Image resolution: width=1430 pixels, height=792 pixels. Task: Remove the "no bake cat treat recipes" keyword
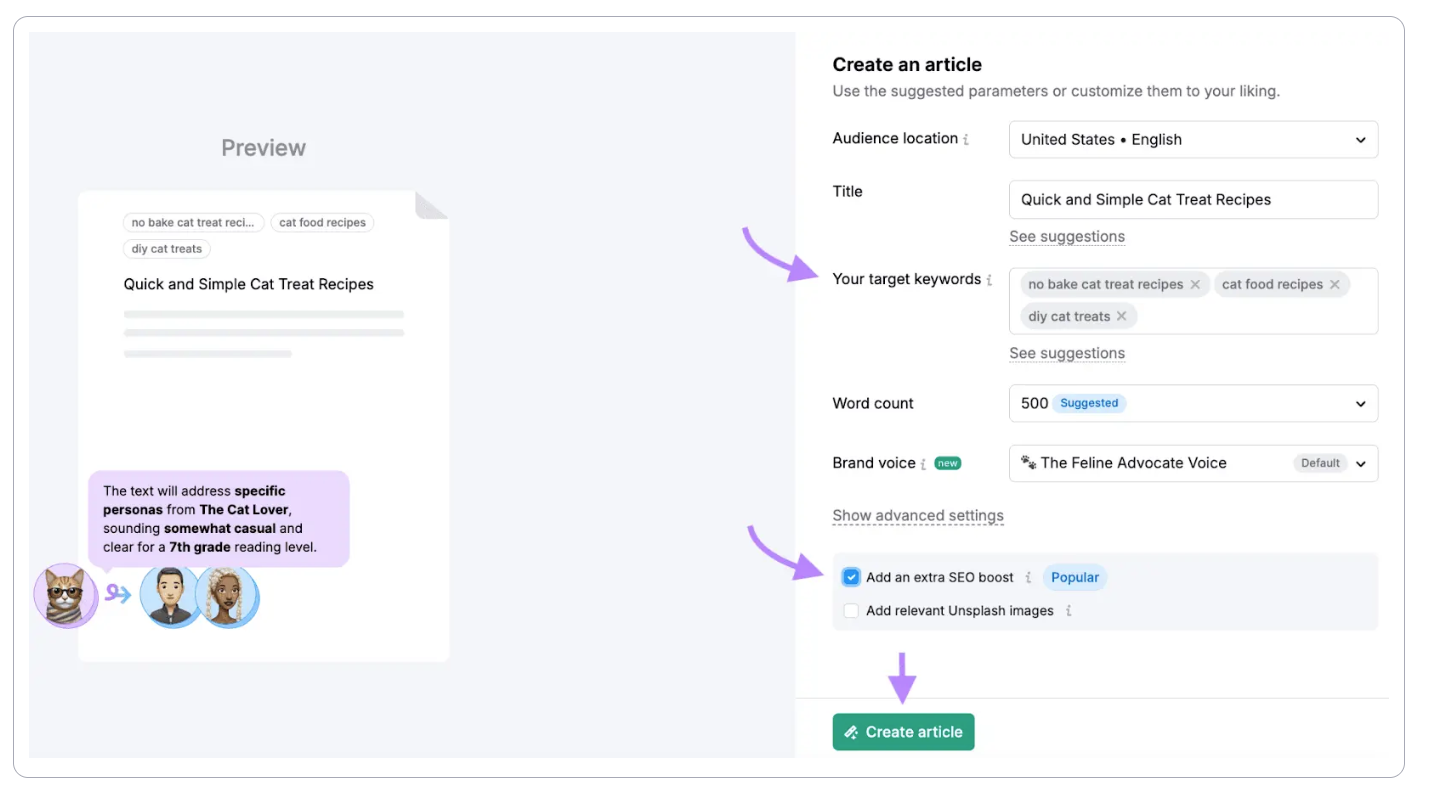coord(1195,284)
